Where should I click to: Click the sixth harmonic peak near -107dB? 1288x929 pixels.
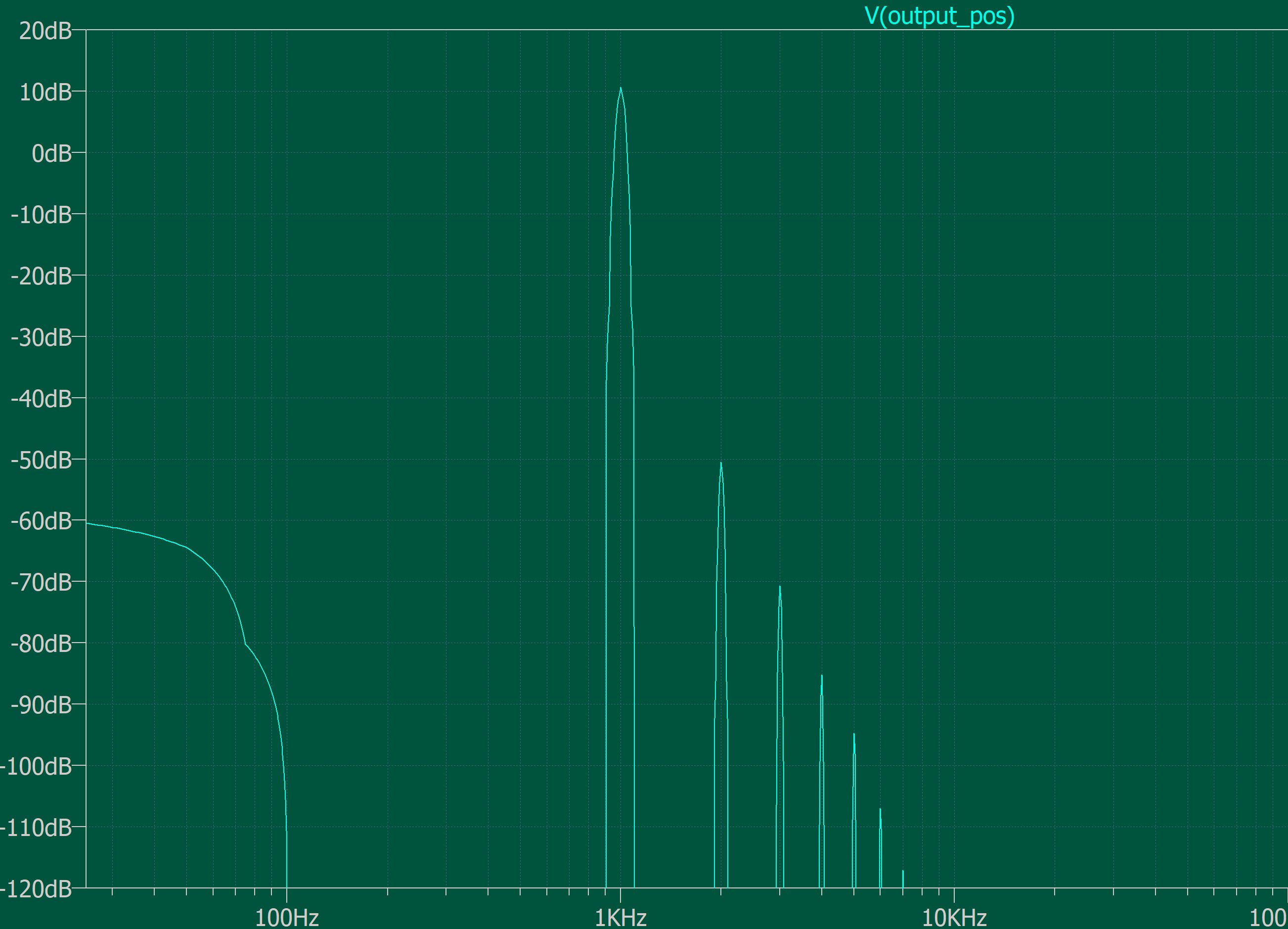(x=880, y=809)
